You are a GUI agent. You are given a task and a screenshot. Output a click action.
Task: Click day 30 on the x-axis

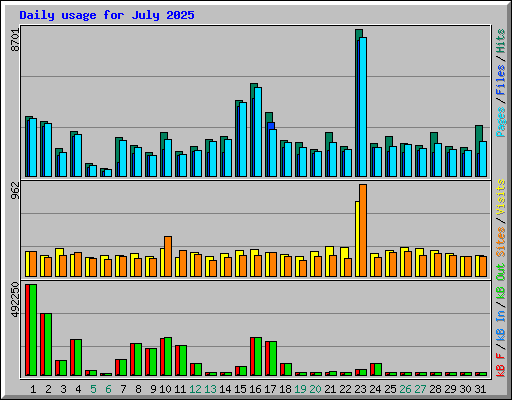tap(465, 389)
